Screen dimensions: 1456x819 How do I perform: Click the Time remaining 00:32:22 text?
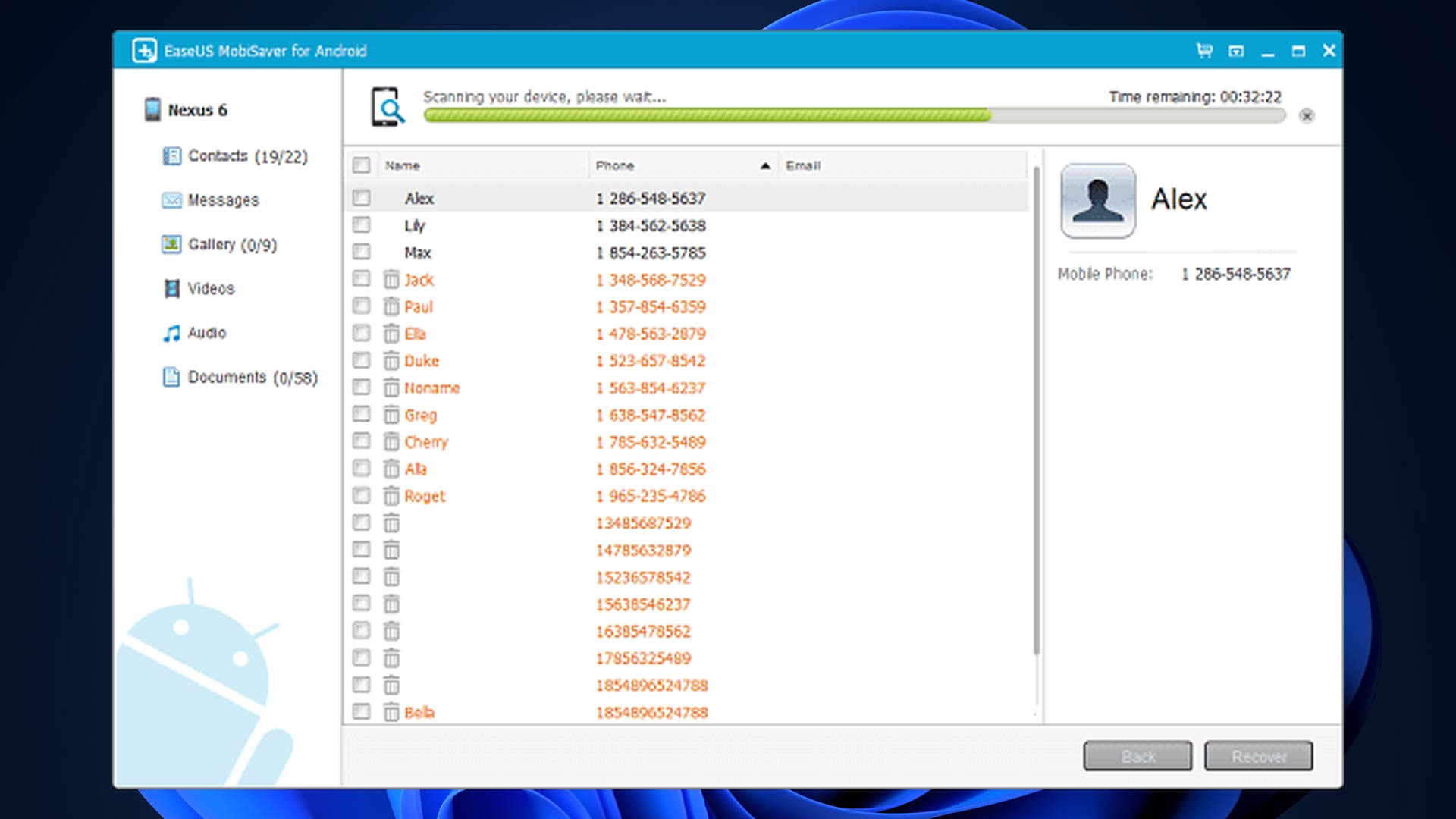[x=1195, y=97]
